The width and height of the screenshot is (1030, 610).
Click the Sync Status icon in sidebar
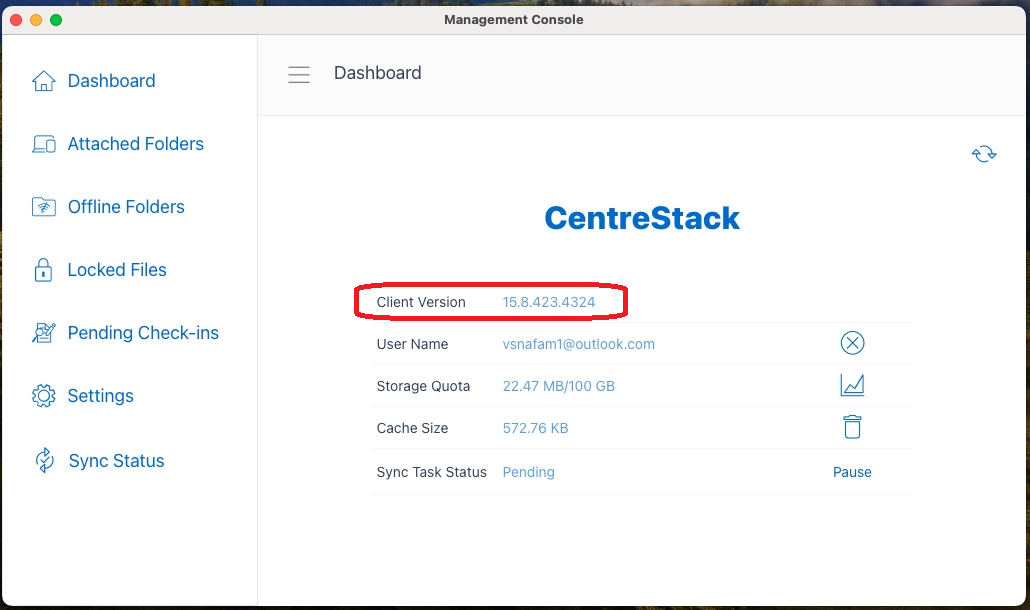click(44, 461)
